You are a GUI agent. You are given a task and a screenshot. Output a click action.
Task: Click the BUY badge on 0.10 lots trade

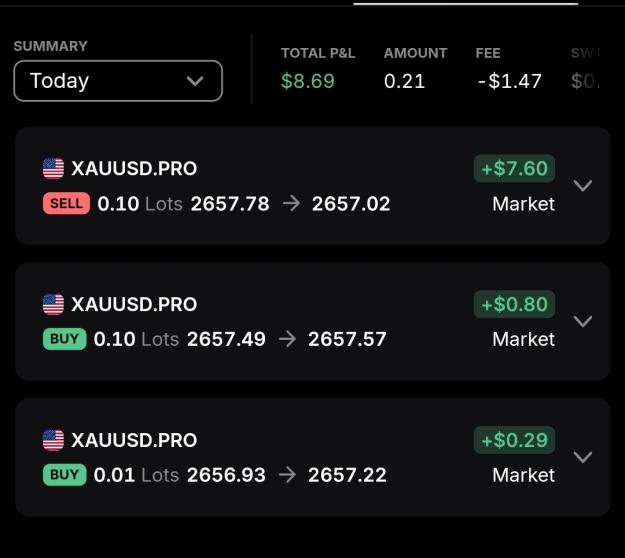point(65,339)
